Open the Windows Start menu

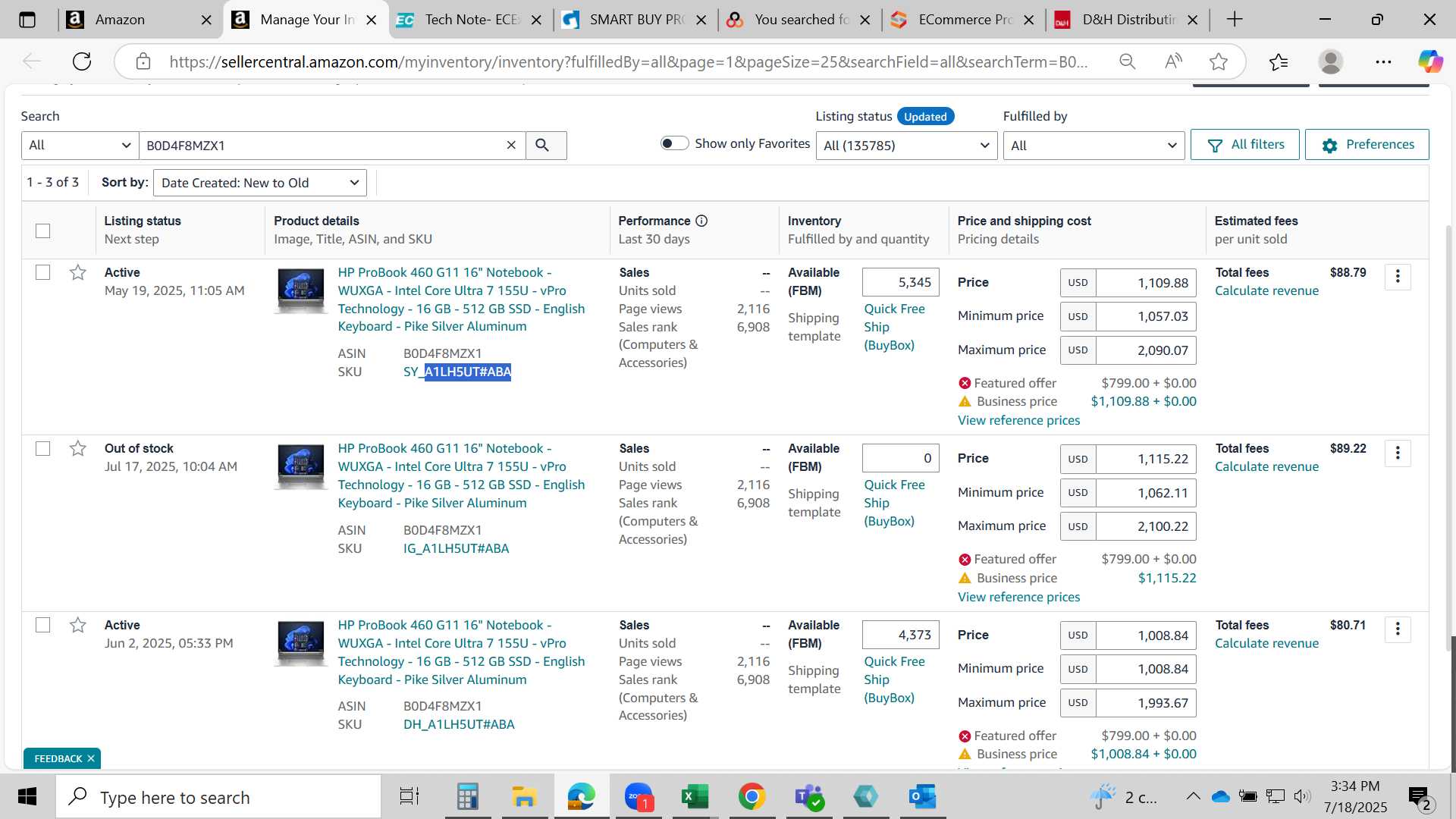pos(27,797)
